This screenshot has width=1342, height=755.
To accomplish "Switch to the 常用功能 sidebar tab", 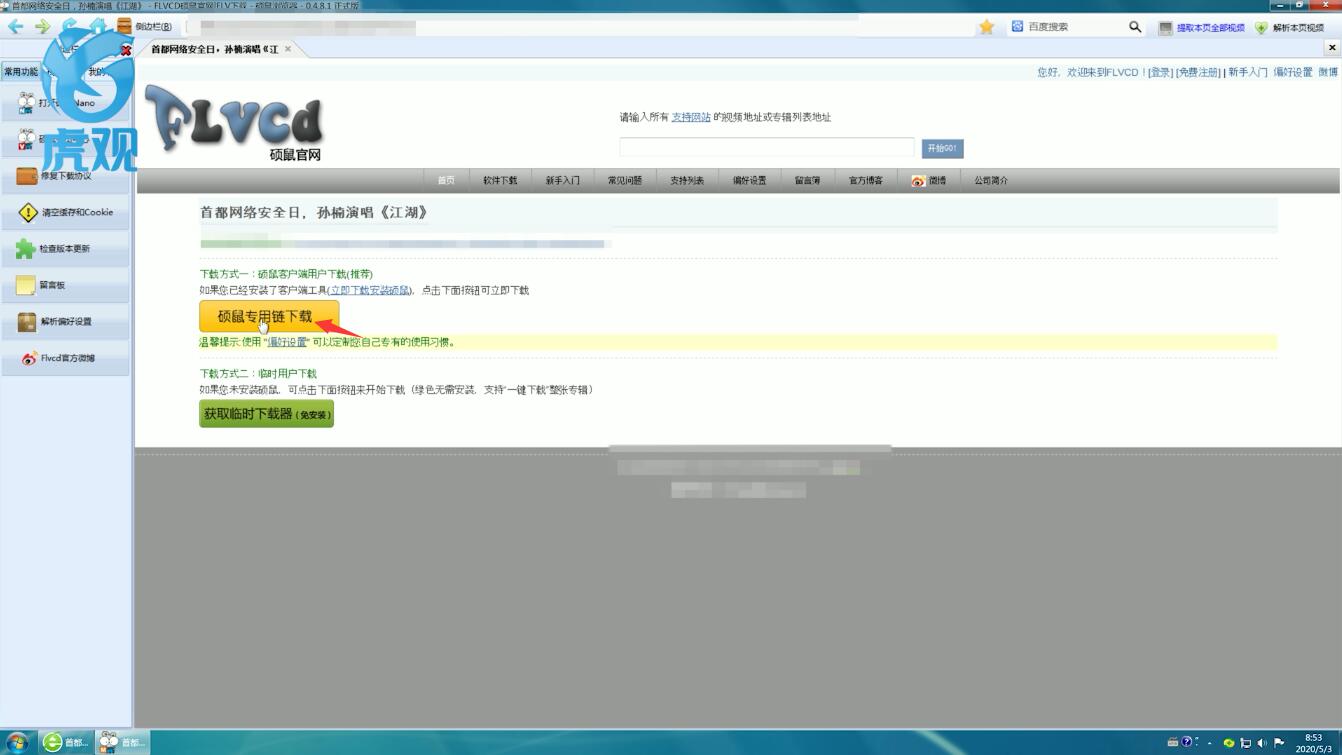I will click(x=21, y=72).
